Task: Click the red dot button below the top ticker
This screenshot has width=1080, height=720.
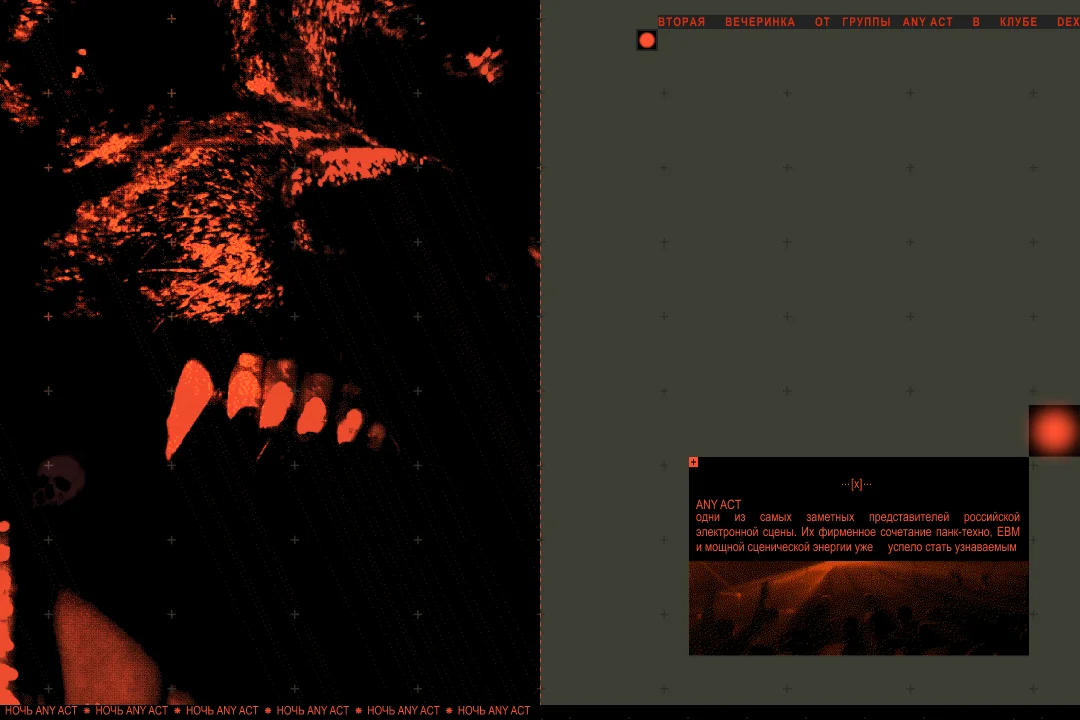Action: tap(646, 40)
